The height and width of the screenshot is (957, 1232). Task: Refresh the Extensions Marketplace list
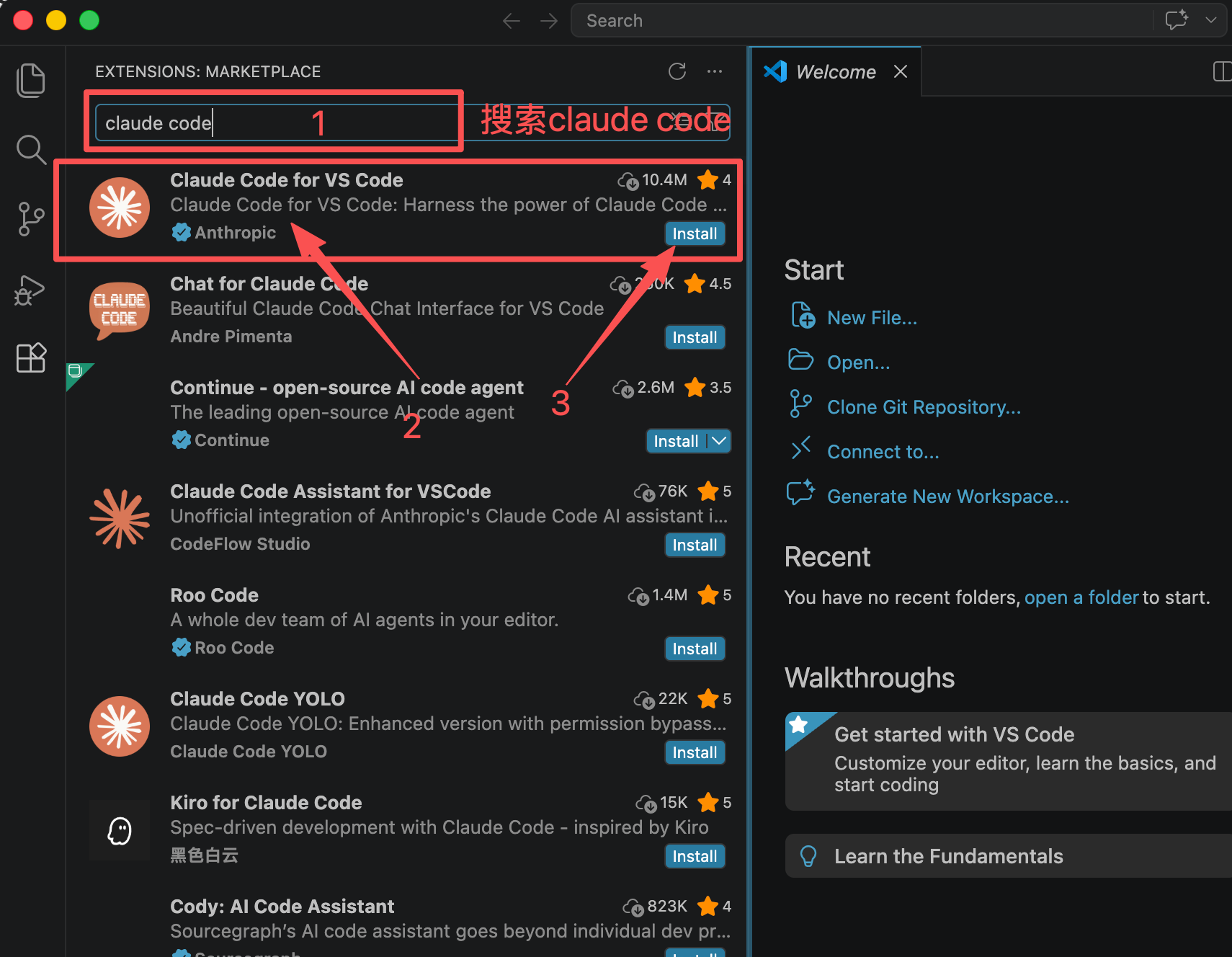coord(677,71)
